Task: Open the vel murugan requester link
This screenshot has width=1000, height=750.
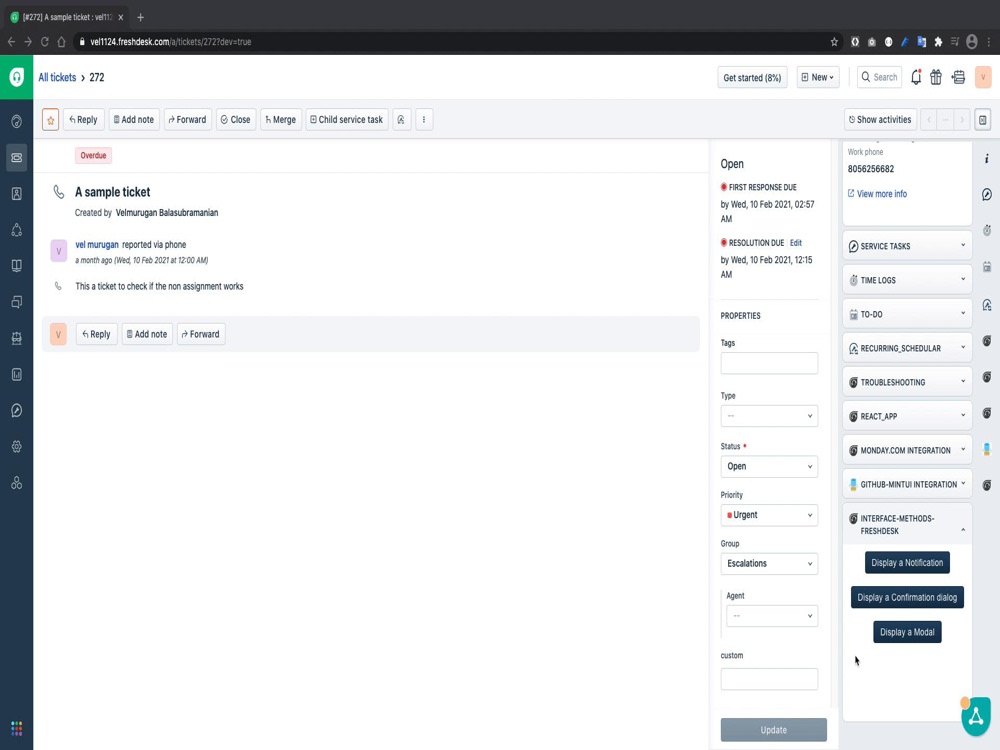Action: pyautogui.click(x=97, y=245)
